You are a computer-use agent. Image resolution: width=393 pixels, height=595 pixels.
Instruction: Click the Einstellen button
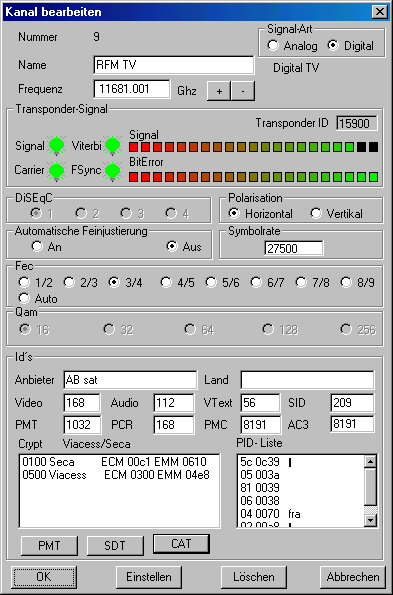click(149, 577)
